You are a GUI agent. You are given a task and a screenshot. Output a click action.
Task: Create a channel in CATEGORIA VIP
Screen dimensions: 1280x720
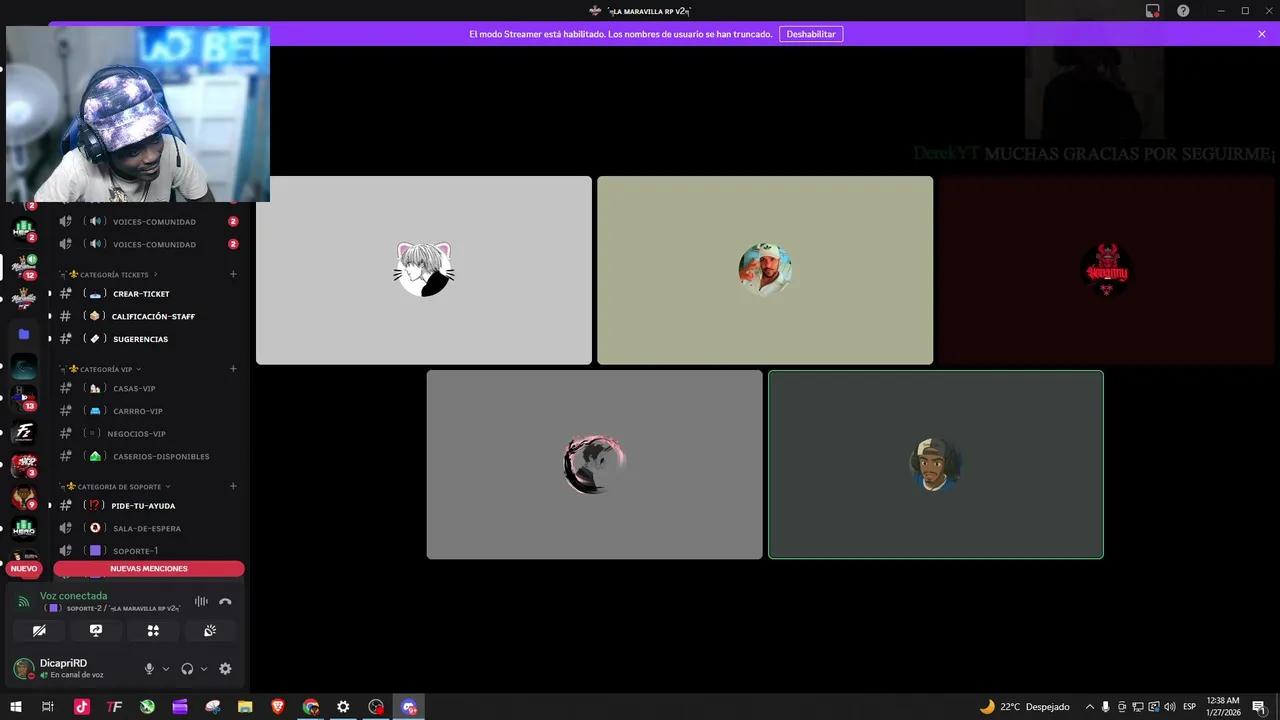233,368
